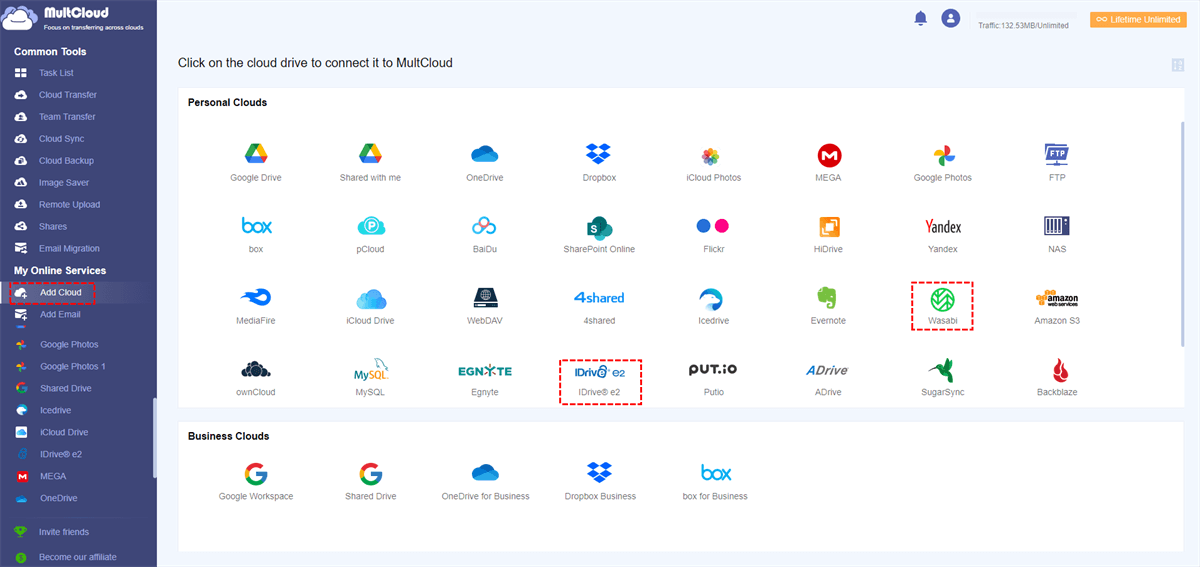1200x567 pixels.
Task: Connect a MySQL database
Action: pyautogui.click(x=370, y=379)
